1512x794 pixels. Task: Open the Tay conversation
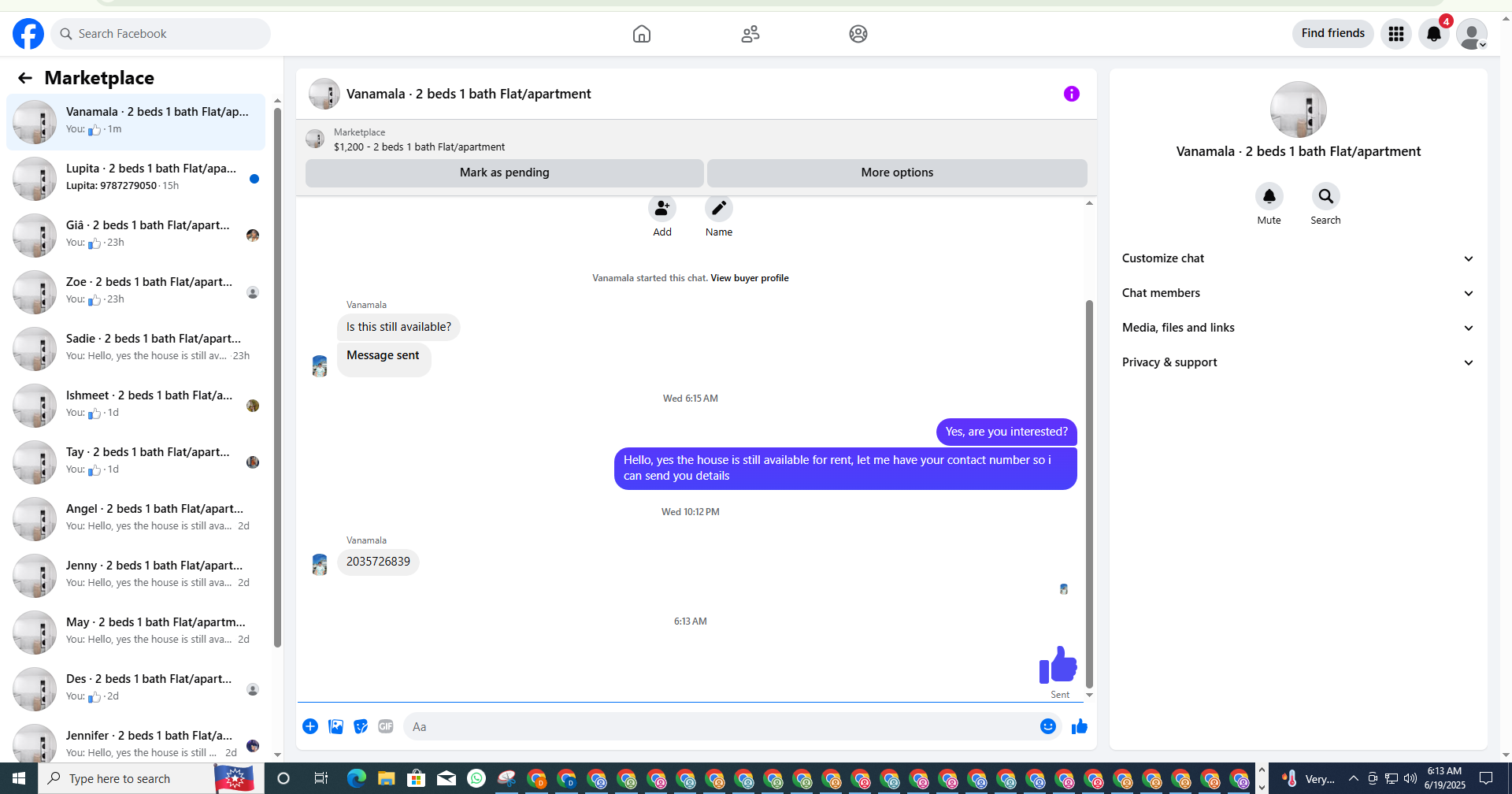click(135, 462)
